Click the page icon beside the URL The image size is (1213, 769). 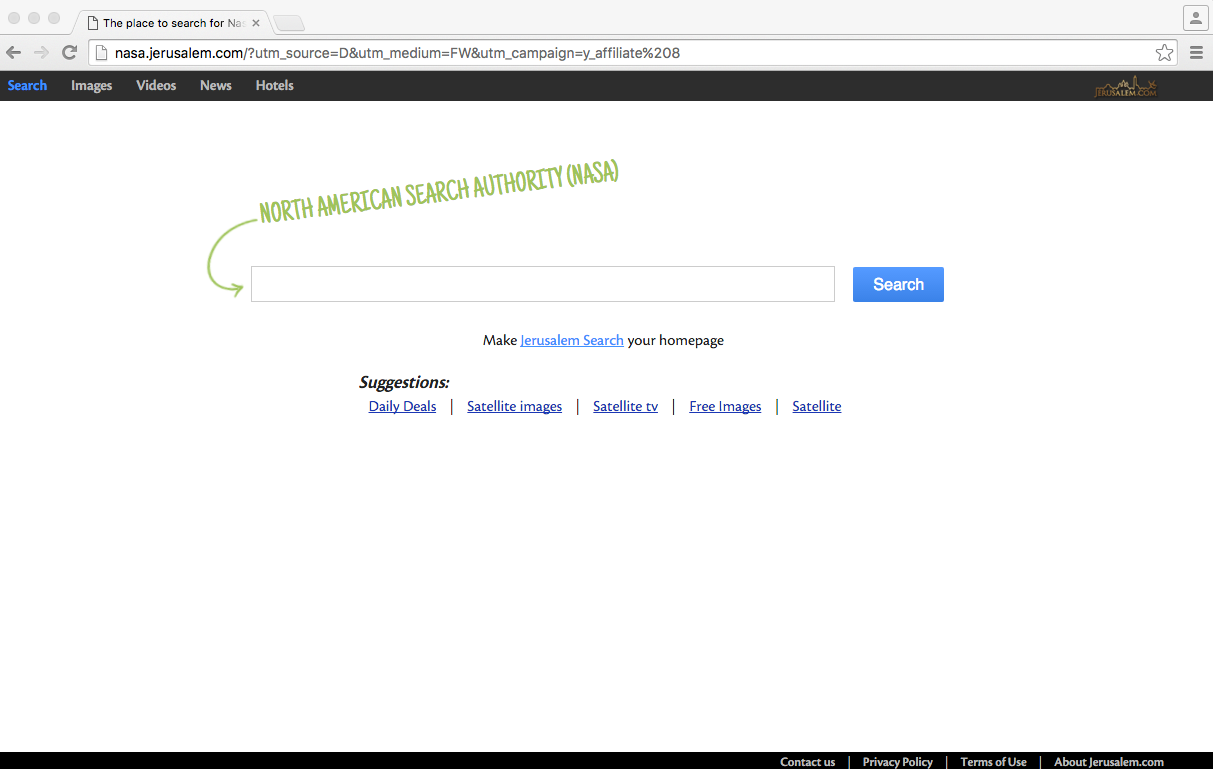point(101,53)
